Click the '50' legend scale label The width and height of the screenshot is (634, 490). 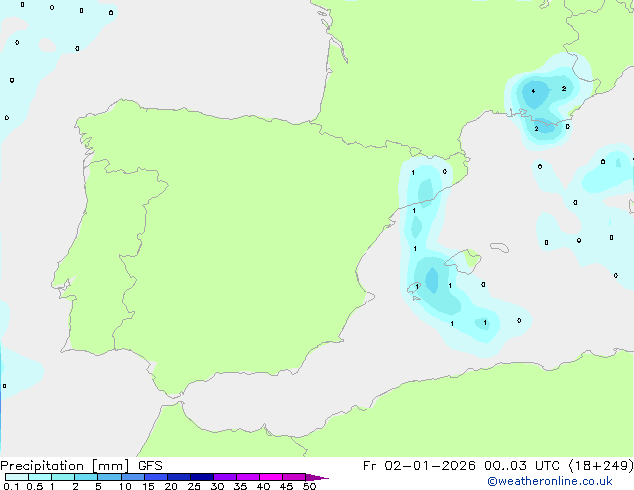(309, 486)
